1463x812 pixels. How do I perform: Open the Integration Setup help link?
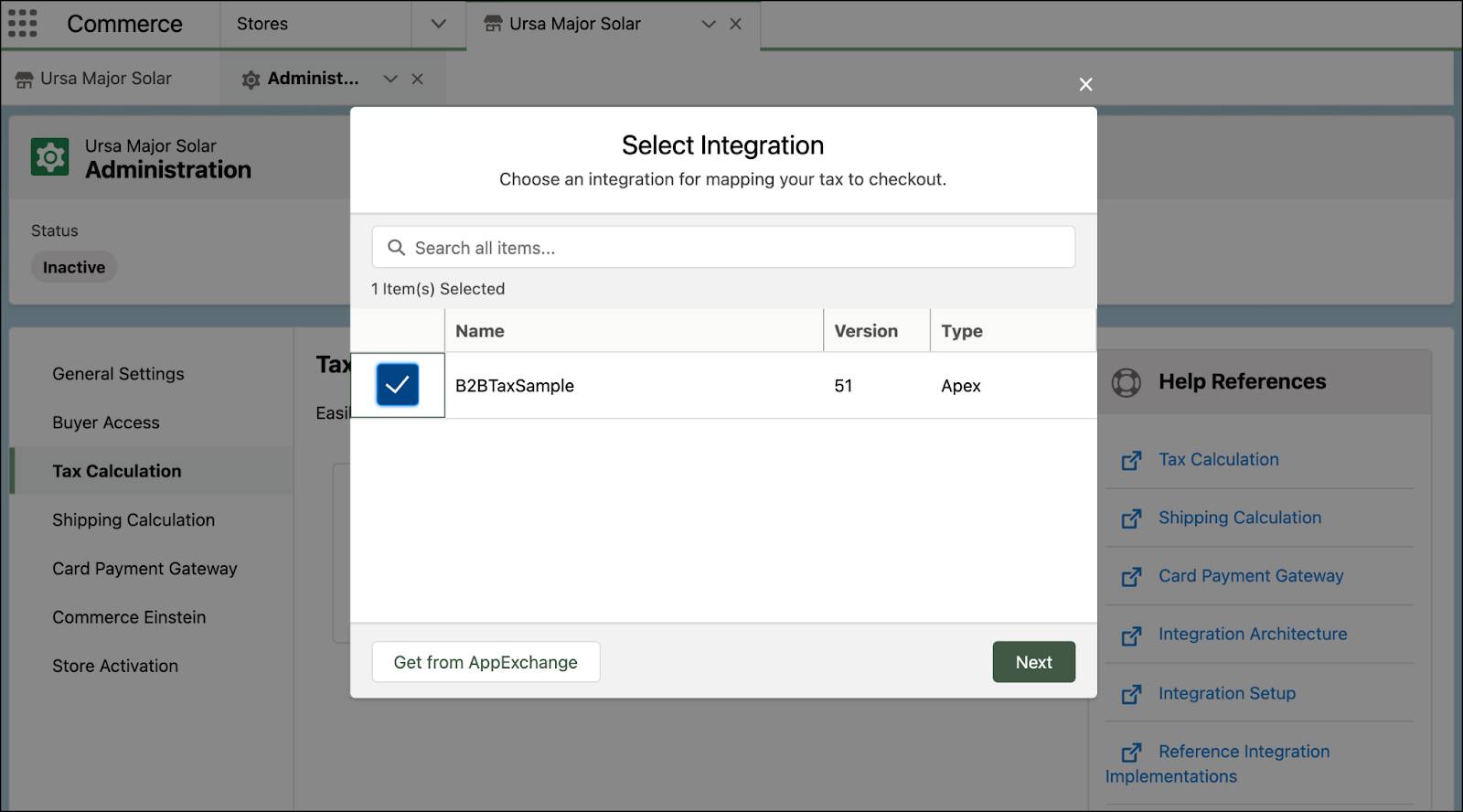click(x=1227, y=693)
